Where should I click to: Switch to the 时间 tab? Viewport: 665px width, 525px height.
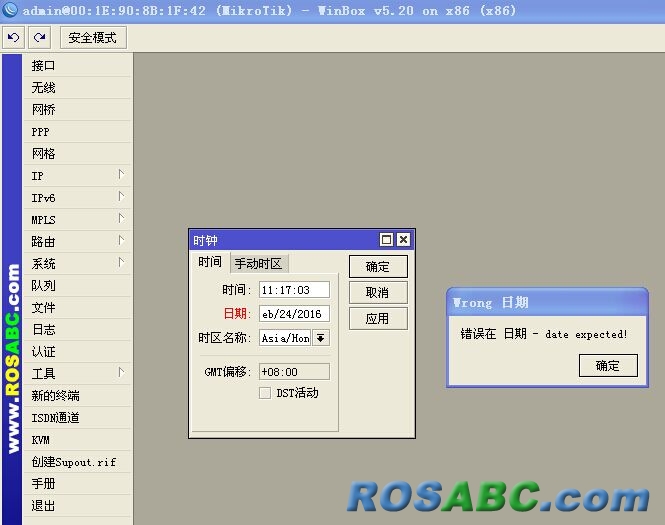click(210, 262)
